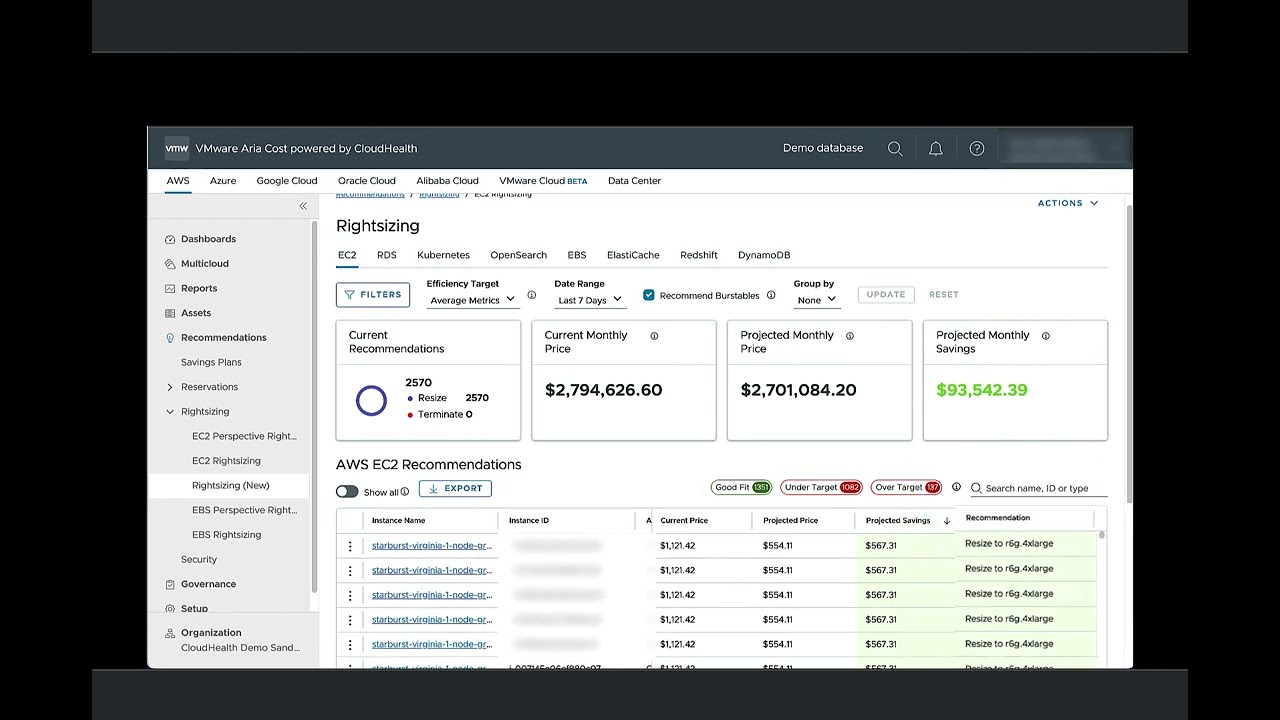Collapse Rightsizing section in sidebar
The height and width of the screenshot is (720, 1280).
170,412
